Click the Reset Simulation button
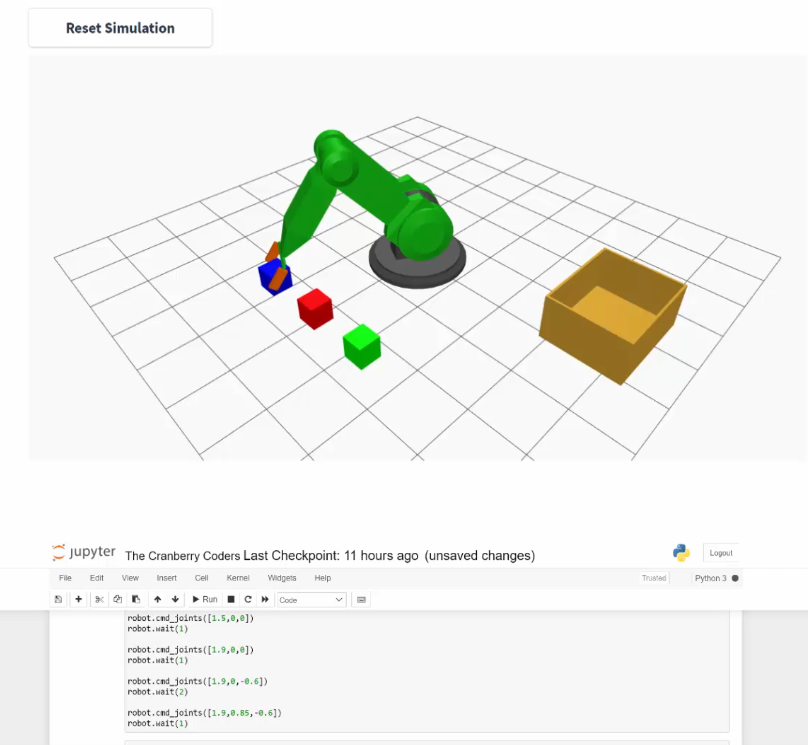808x745 pixels. (x=120, y=28)
